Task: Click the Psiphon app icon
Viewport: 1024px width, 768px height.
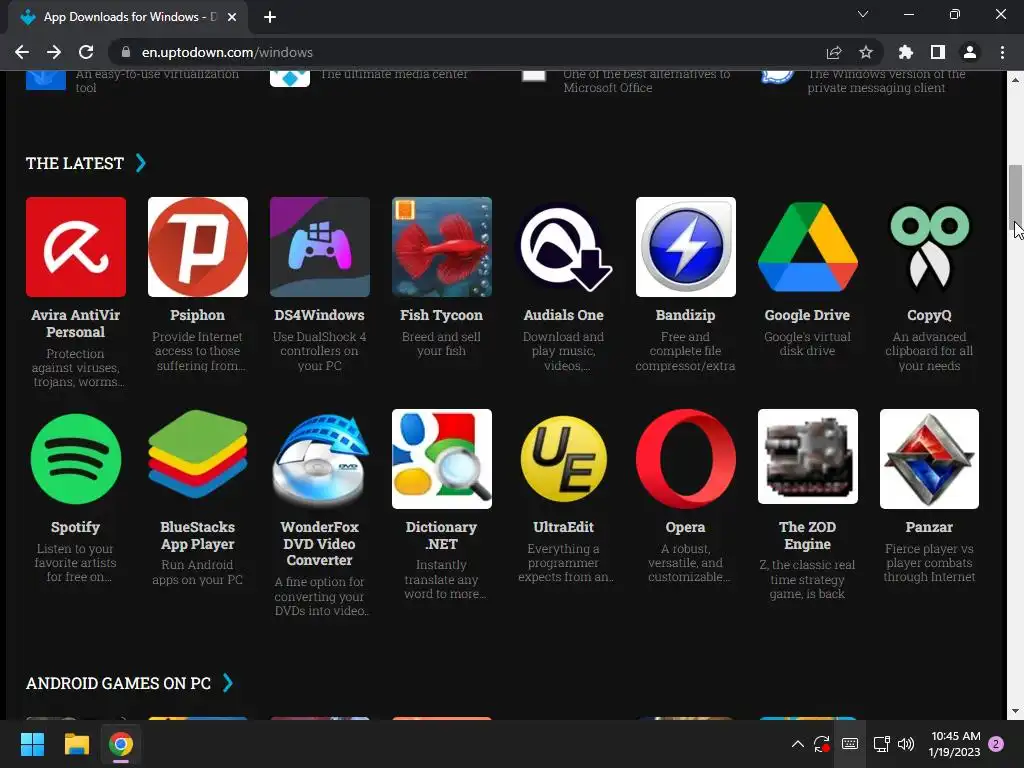Action: pyautogui.click(x=198, y=247)
